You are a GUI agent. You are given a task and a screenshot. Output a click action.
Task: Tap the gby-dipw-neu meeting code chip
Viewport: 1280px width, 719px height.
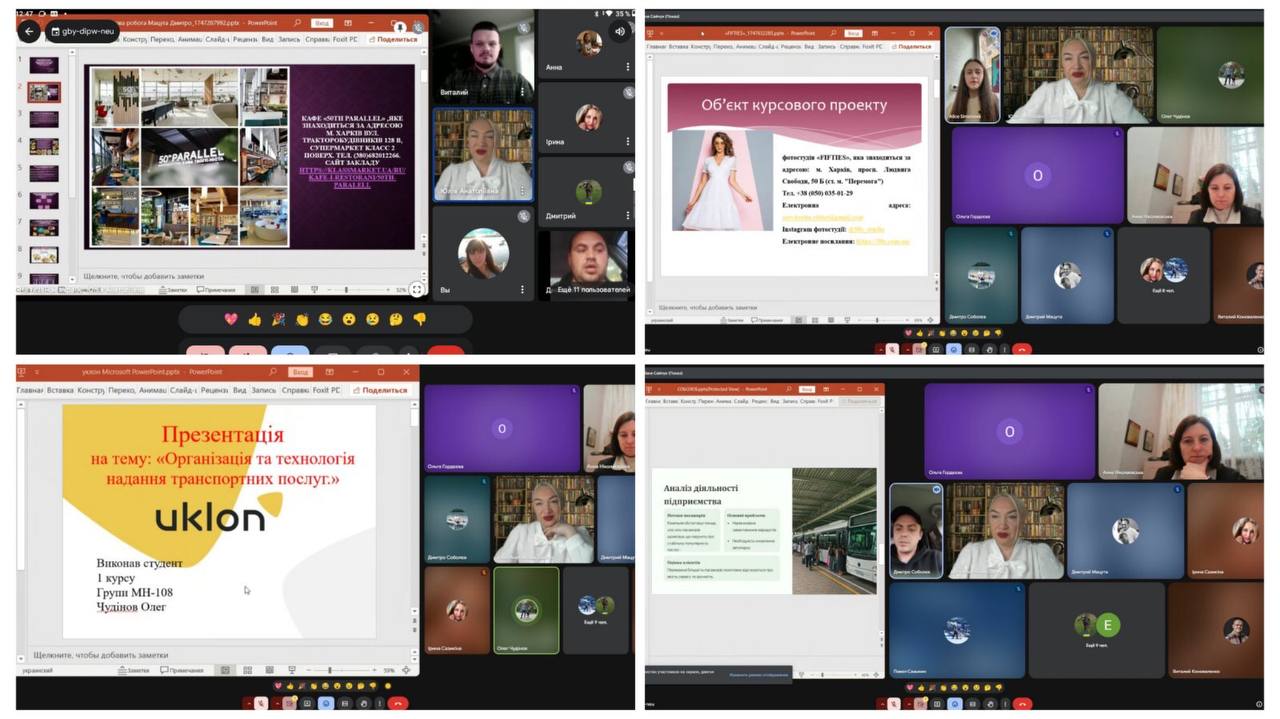82,32
